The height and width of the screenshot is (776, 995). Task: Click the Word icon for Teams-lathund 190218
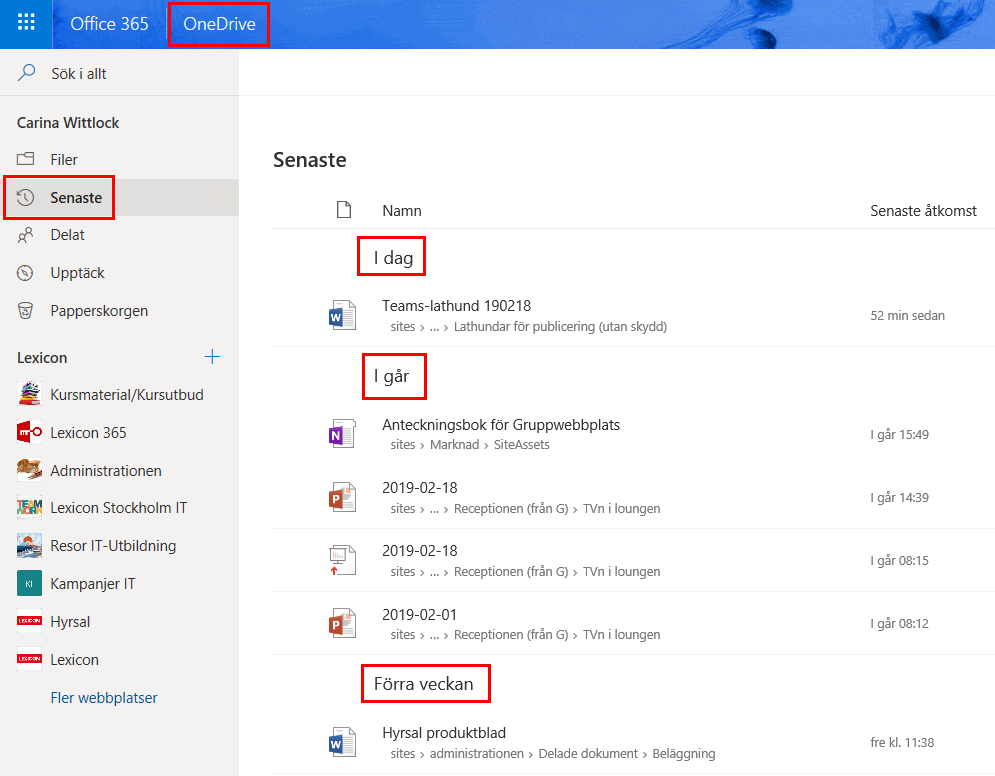(x=343, y=315)
